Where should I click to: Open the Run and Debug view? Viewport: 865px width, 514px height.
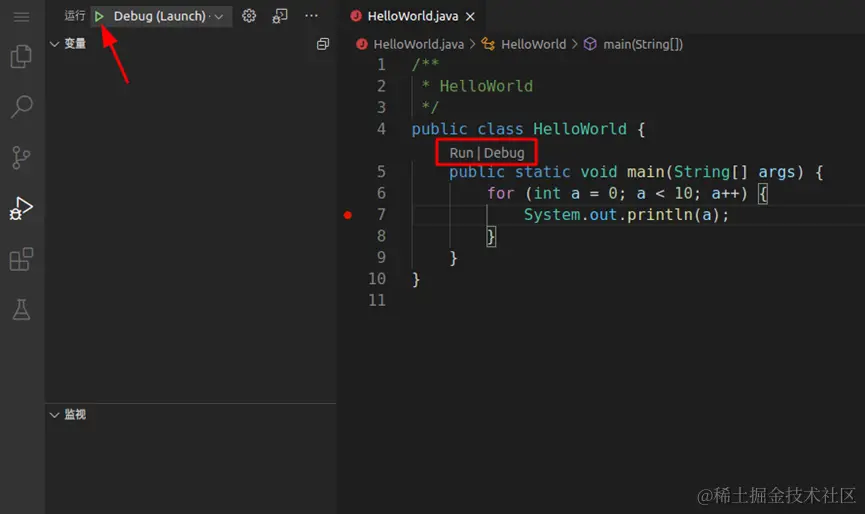point(21,208)
